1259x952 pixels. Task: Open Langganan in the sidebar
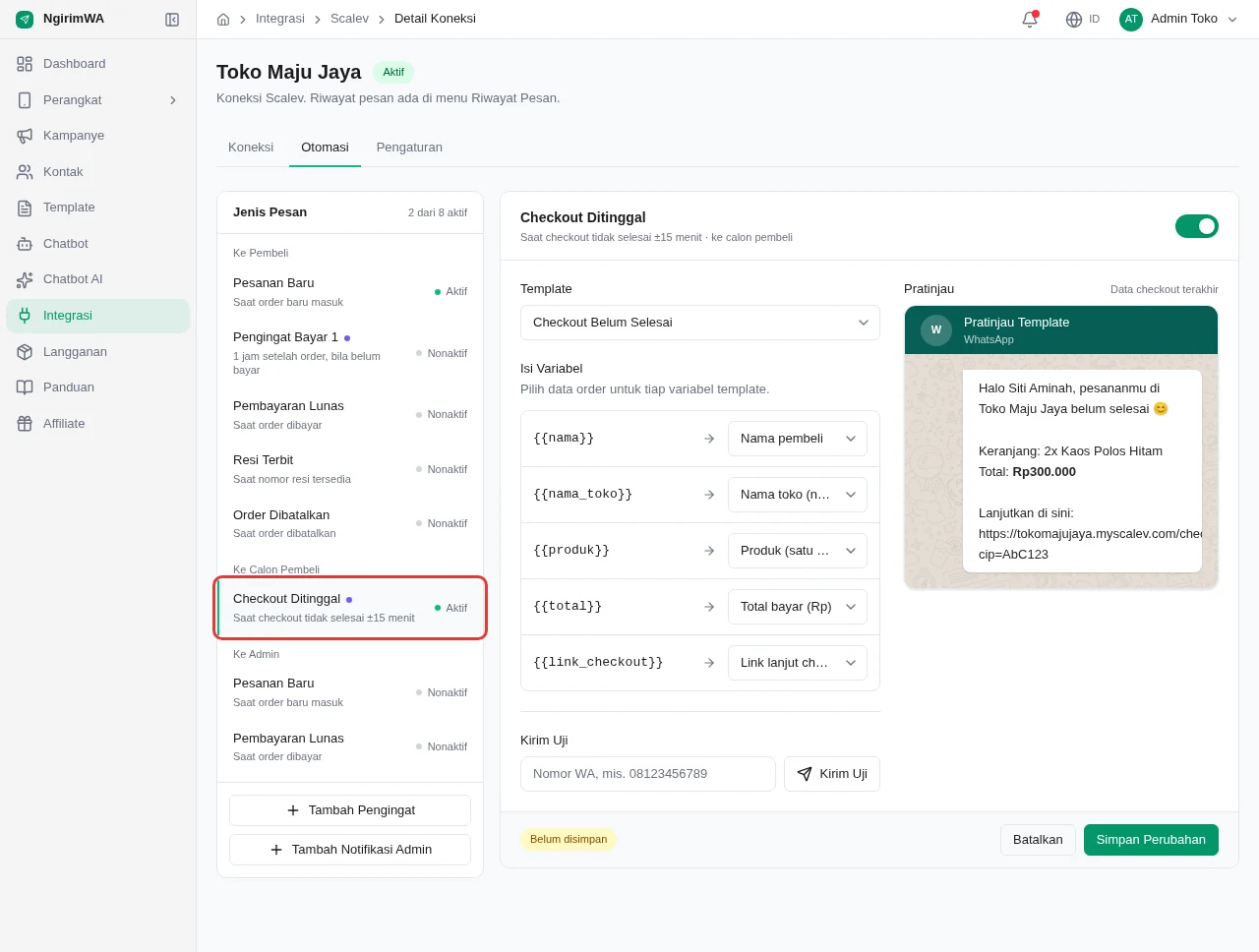click(97, 352)
